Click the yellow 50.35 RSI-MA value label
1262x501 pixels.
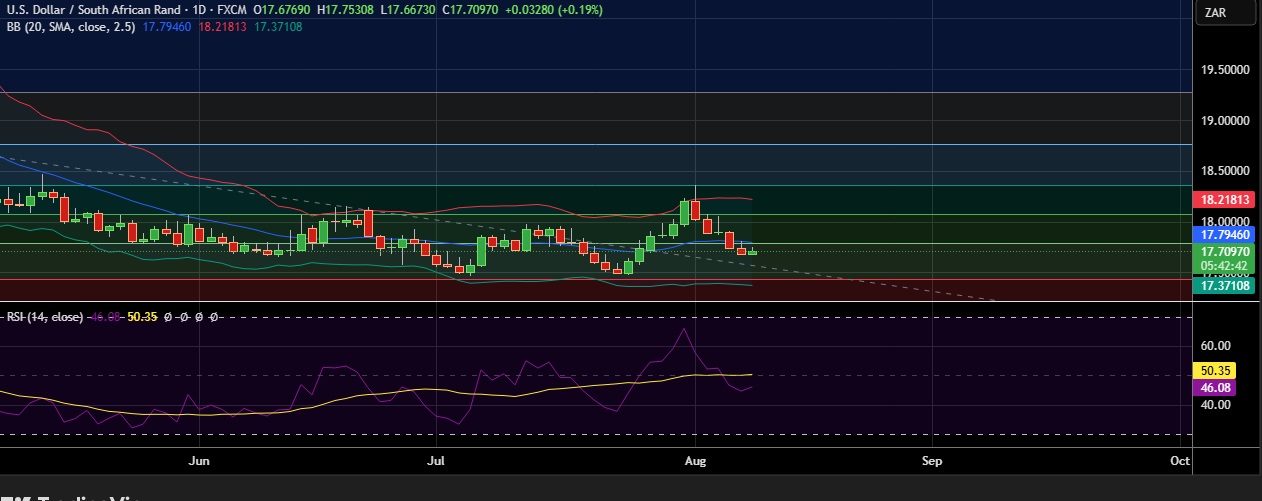pos(1219,370)
